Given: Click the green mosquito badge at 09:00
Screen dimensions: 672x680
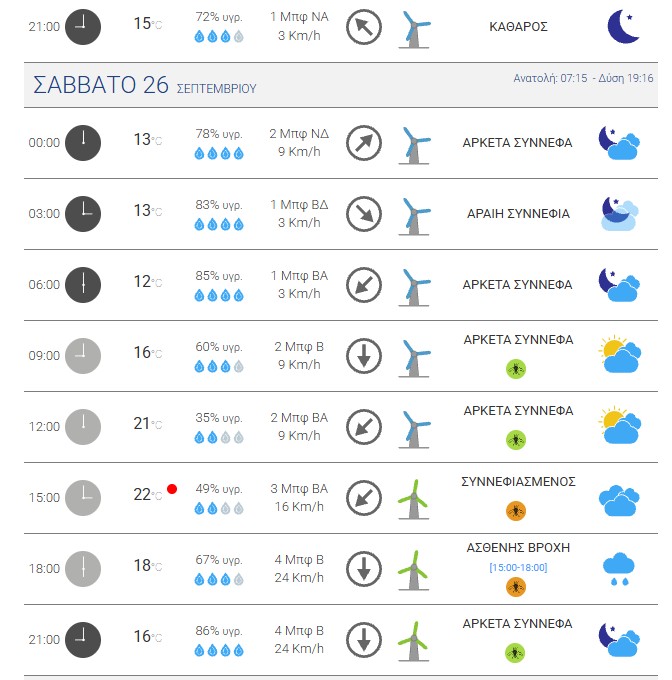Looking at the screenshot, I should click(516, 369).
